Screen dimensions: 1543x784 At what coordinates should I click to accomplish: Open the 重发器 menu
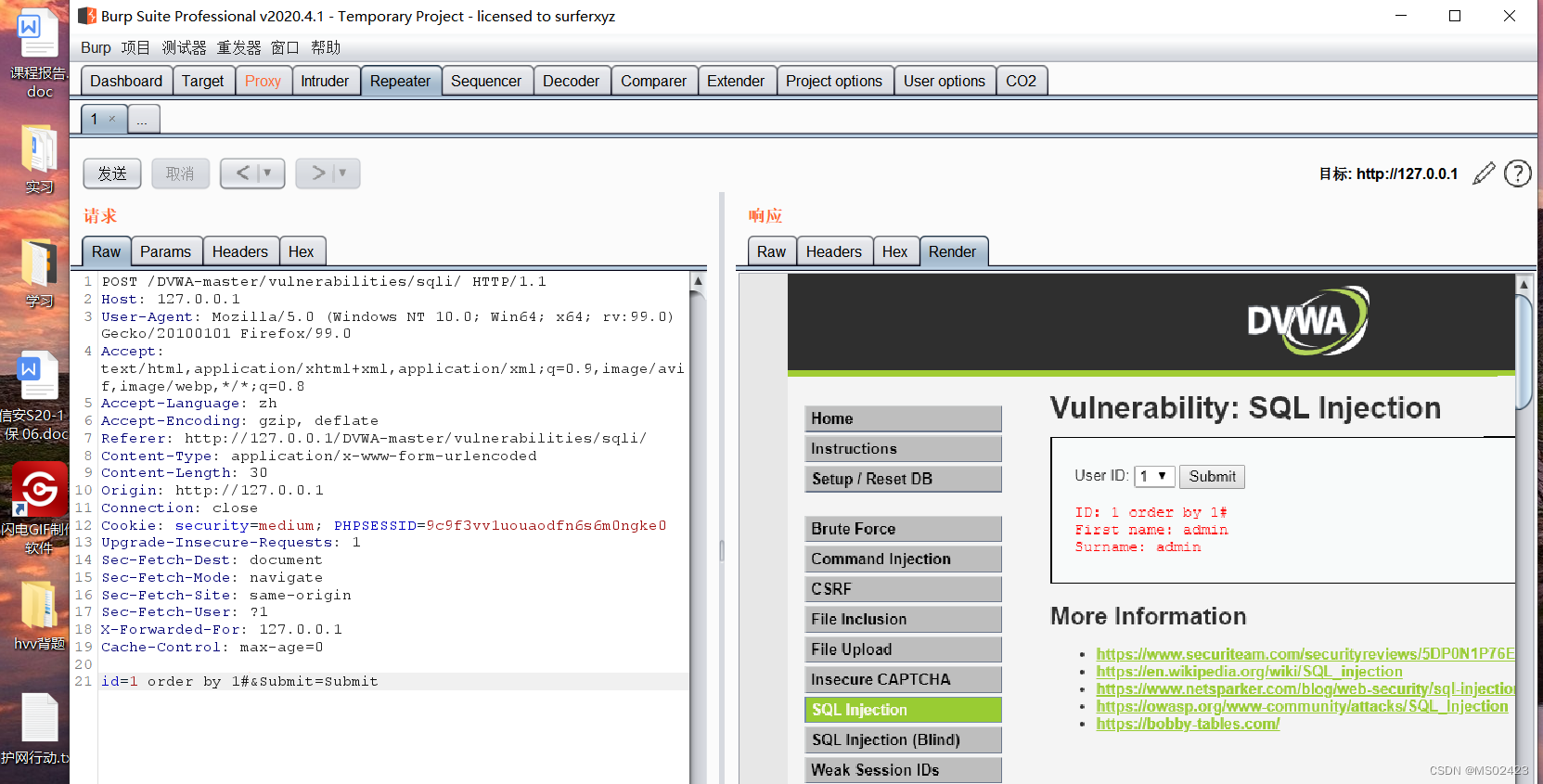pyautogui.click(x=238, y=47)
